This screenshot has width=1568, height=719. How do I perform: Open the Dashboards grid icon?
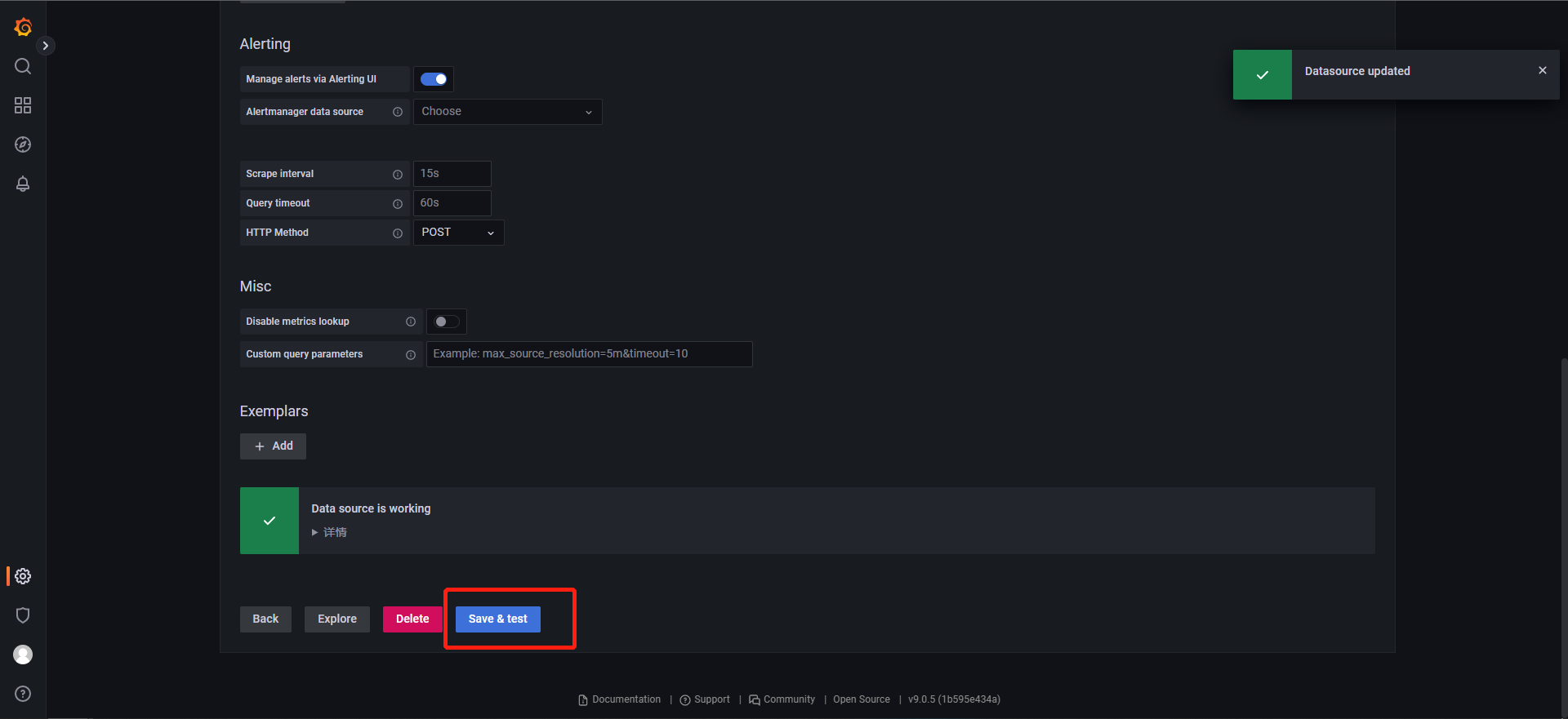pyautogui.click(x=23, y=105)
